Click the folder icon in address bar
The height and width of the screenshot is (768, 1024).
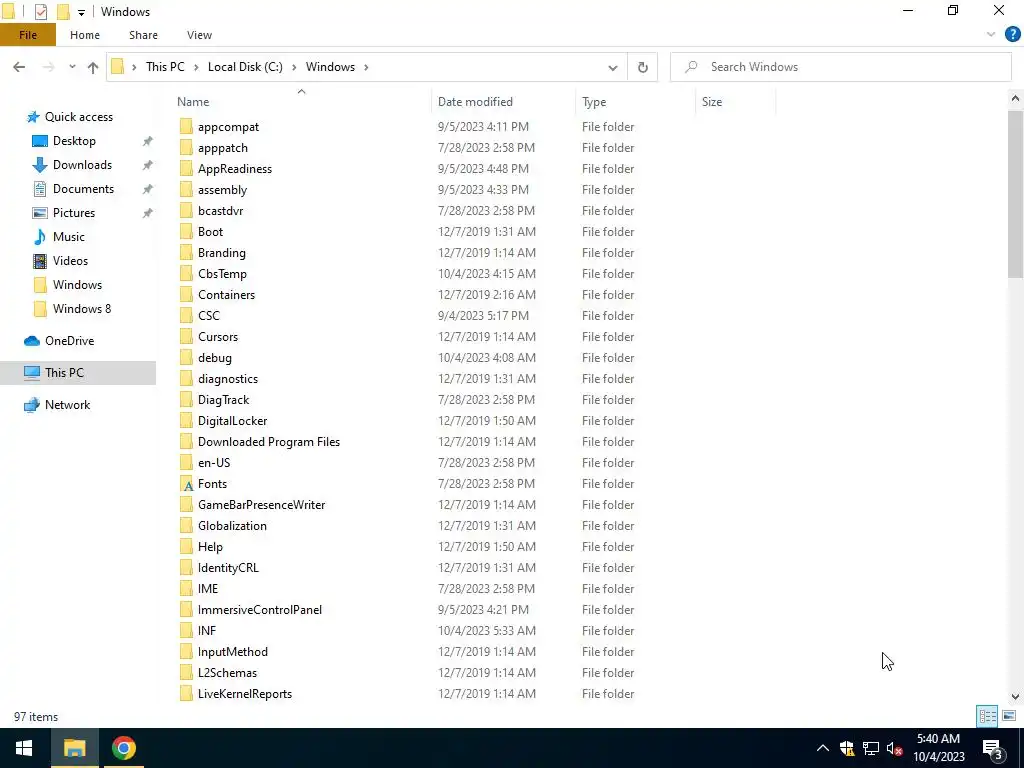(118, 67)
